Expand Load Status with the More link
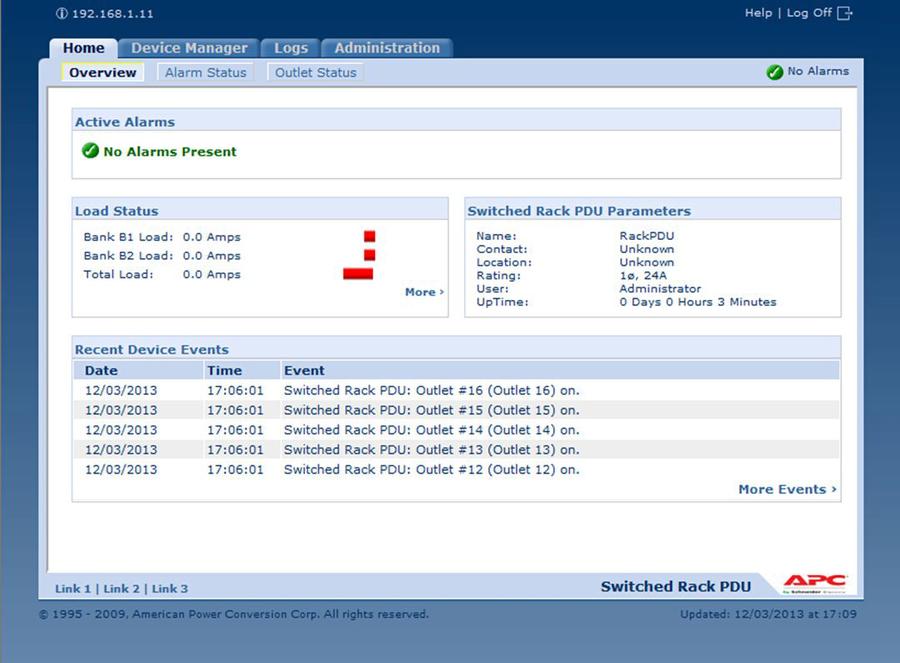Image resolution: width=900 pixels, height=663 pixels. tap(424, 292)
